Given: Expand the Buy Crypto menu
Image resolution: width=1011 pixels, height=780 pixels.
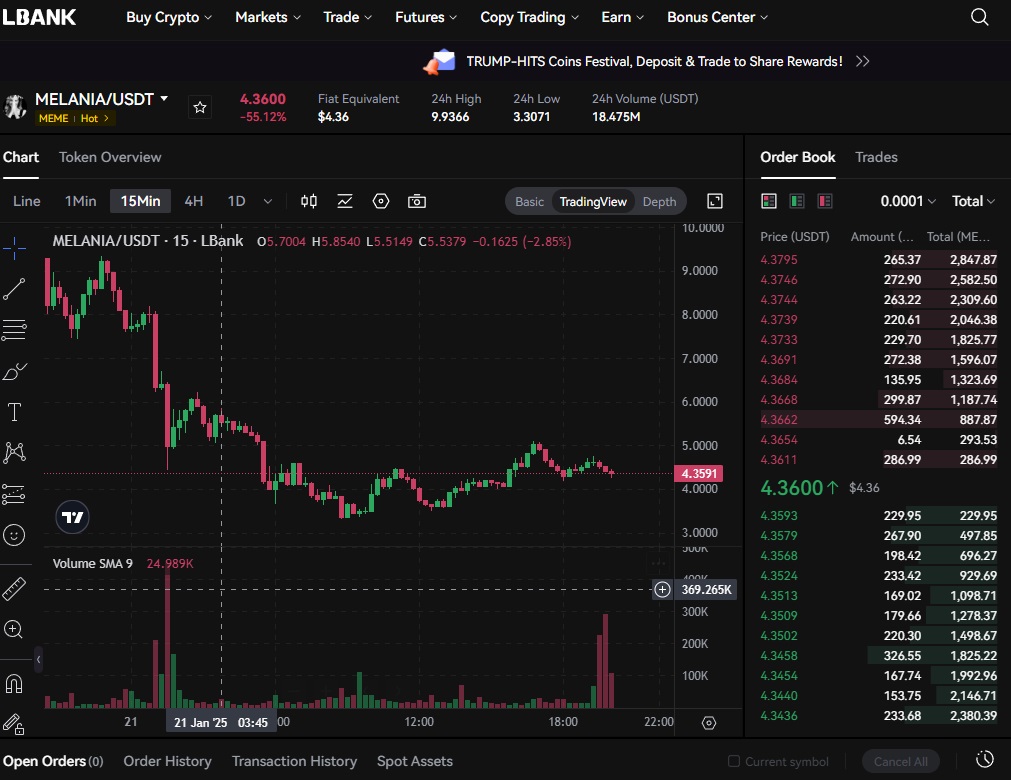Looking at the screenshot, I should tap(169, 17).
